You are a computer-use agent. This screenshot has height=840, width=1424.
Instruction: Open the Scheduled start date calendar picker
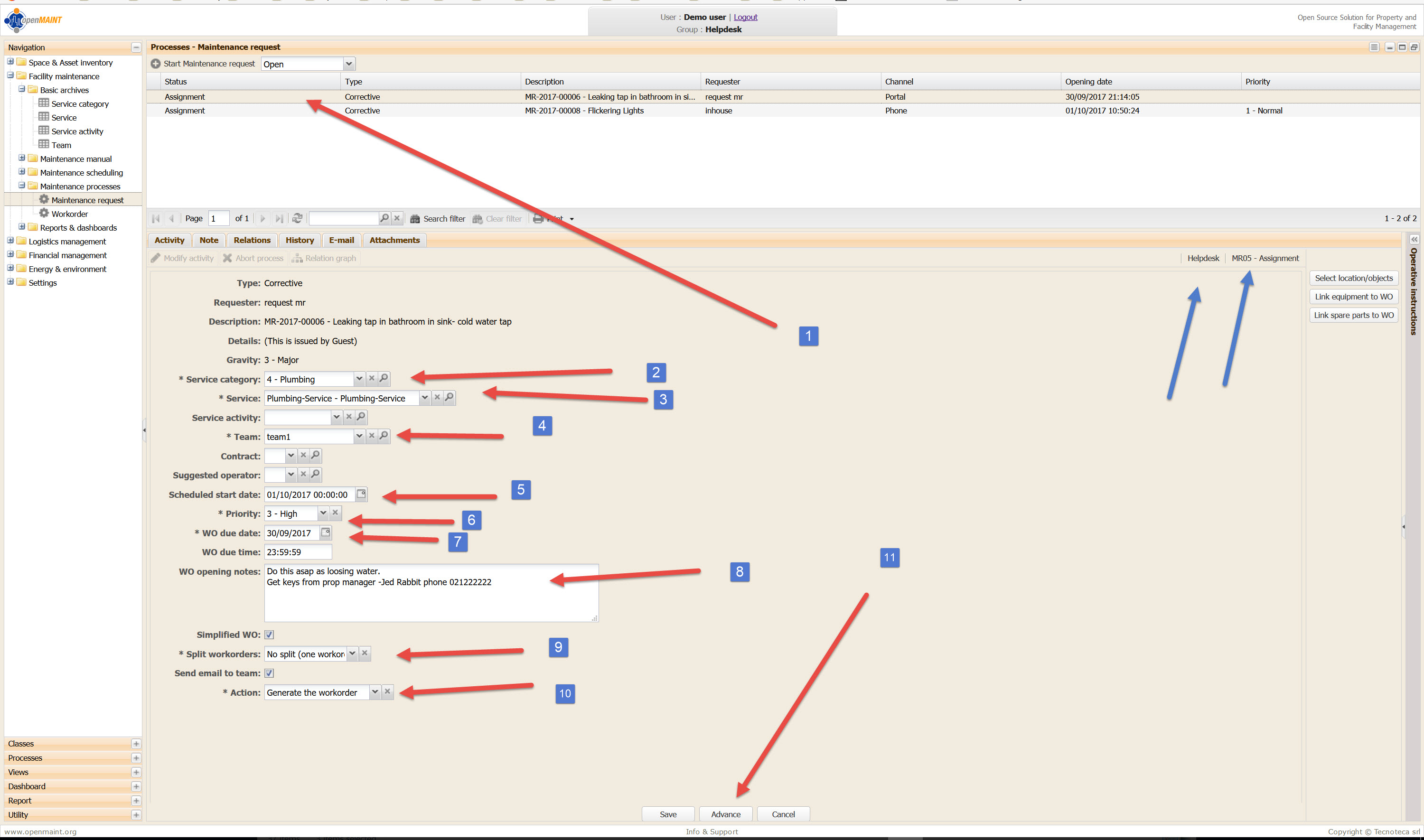[361, 494]
